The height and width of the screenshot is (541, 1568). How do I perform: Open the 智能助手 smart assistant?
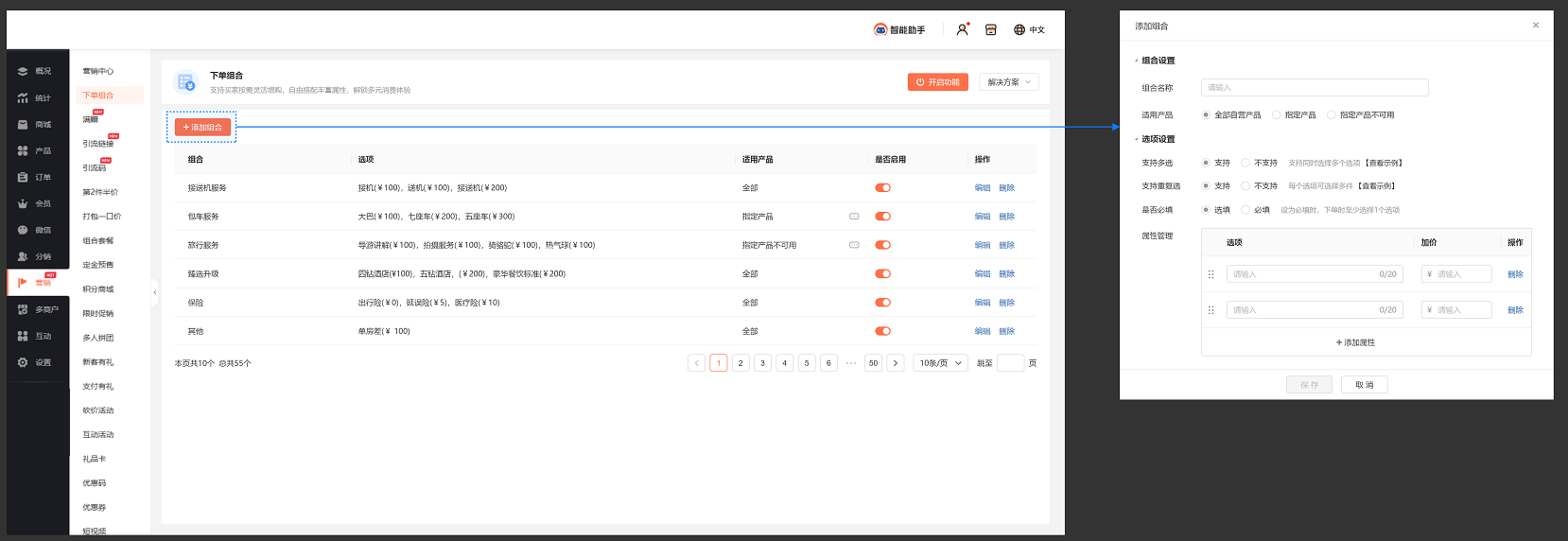(899, 30)
